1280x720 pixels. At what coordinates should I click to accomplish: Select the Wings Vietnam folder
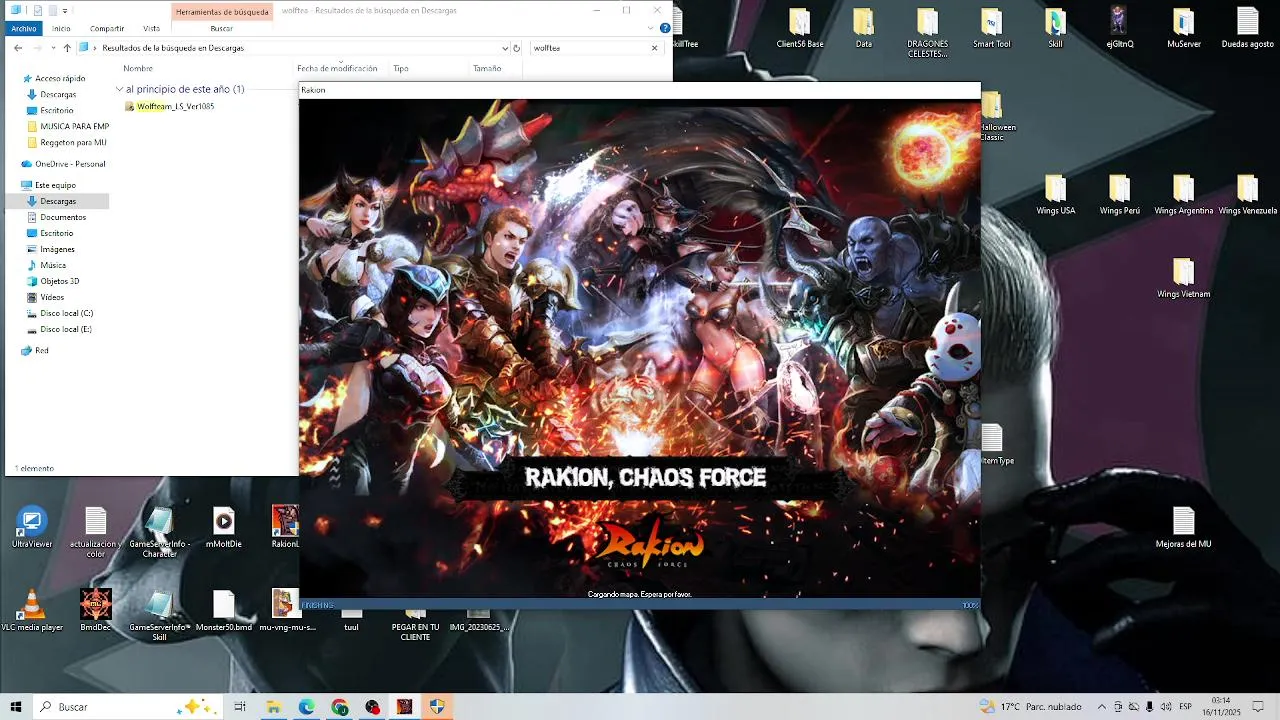pyautogui.click(x=1184, y=278)
